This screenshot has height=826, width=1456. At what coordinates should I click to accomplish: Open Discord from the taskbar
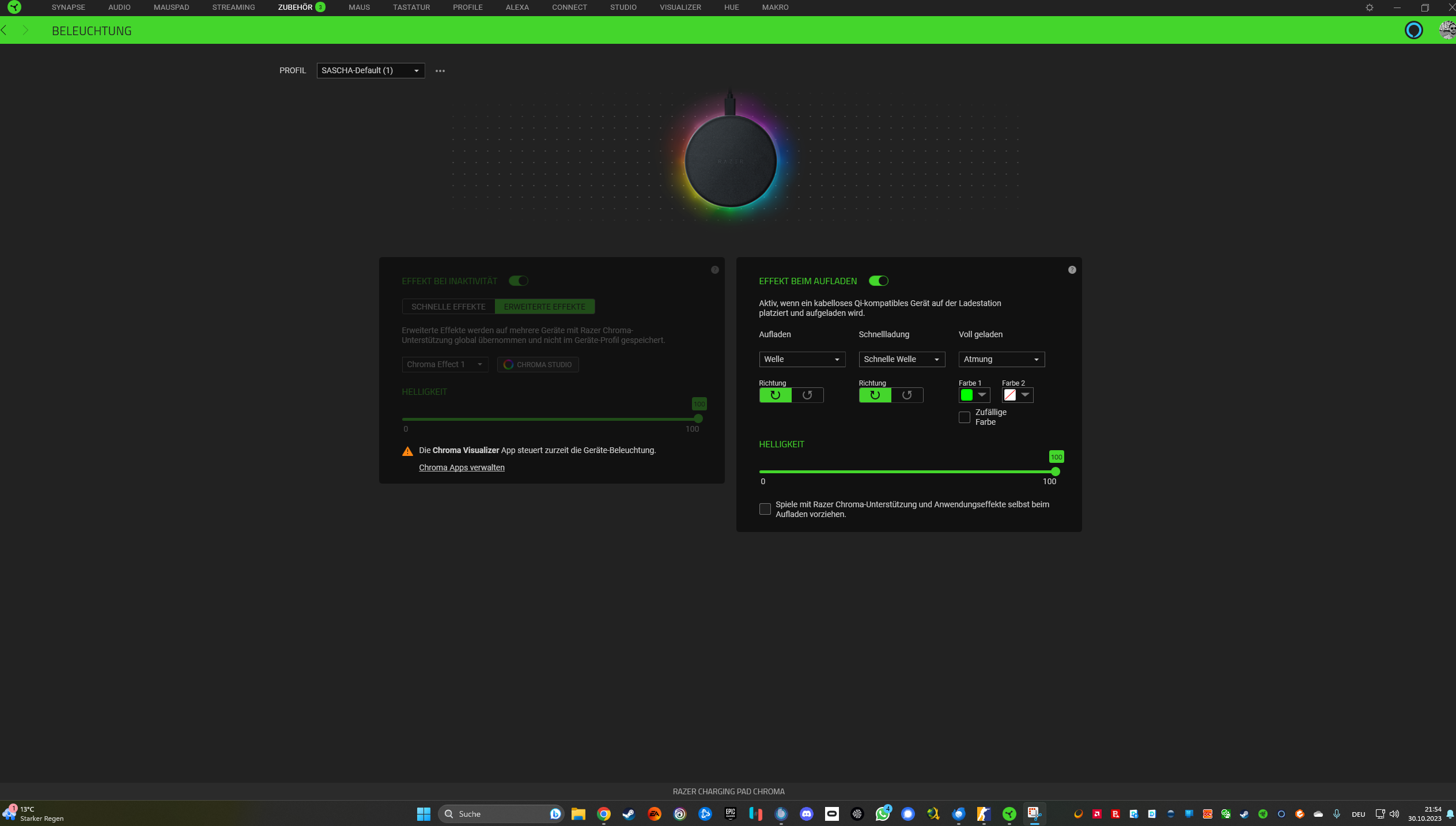pyautogui.click(x=806, y=814)
